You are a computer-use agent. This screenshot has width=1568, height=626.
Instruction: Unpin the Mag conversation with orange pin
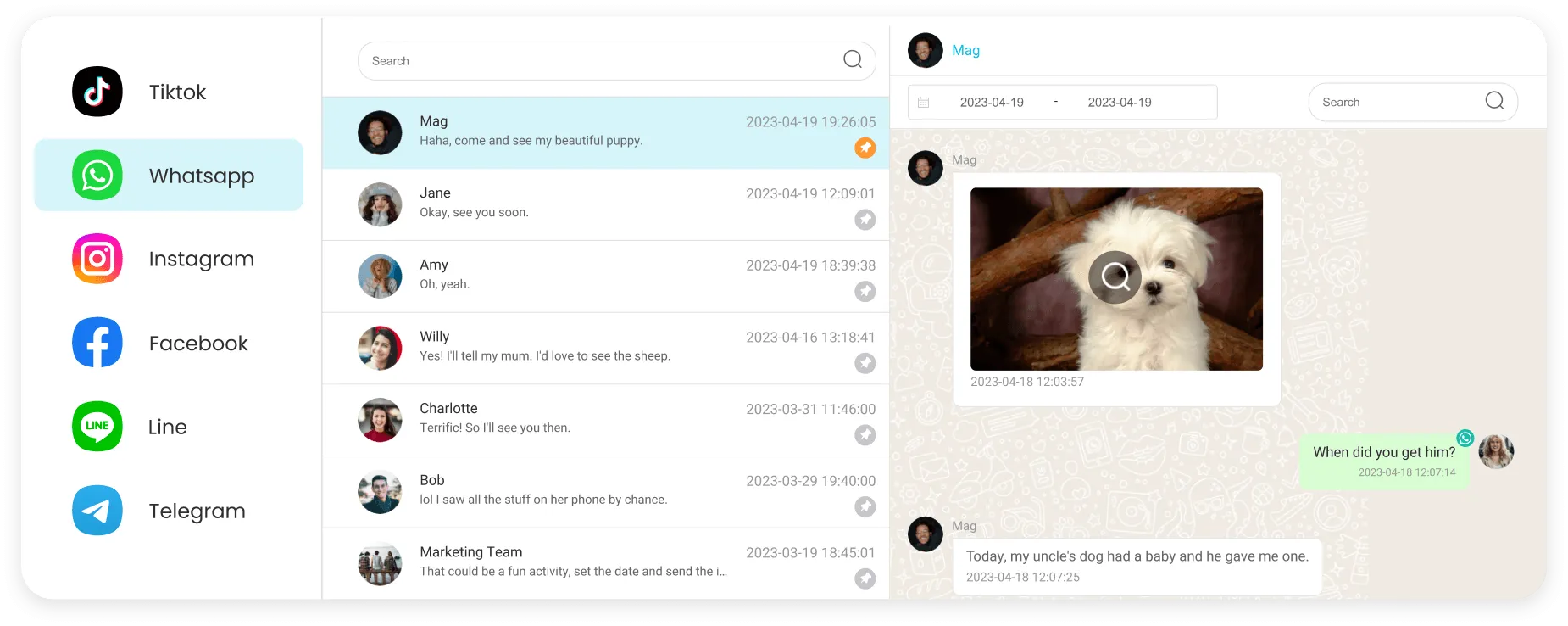[865, 148]
